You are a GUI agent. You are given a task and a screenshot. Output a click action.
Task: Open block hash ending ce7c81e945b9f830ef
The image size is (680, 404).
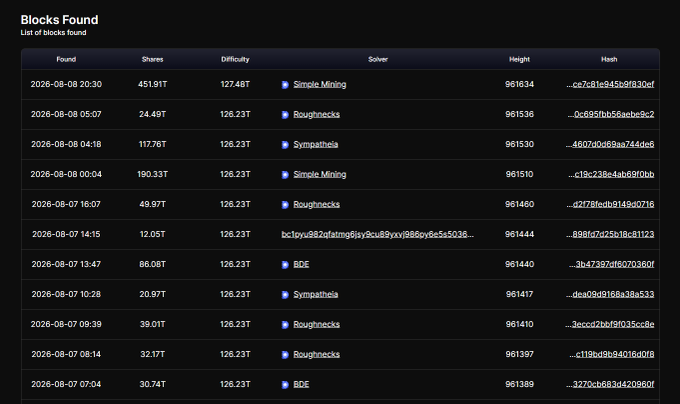coord(610,84)
